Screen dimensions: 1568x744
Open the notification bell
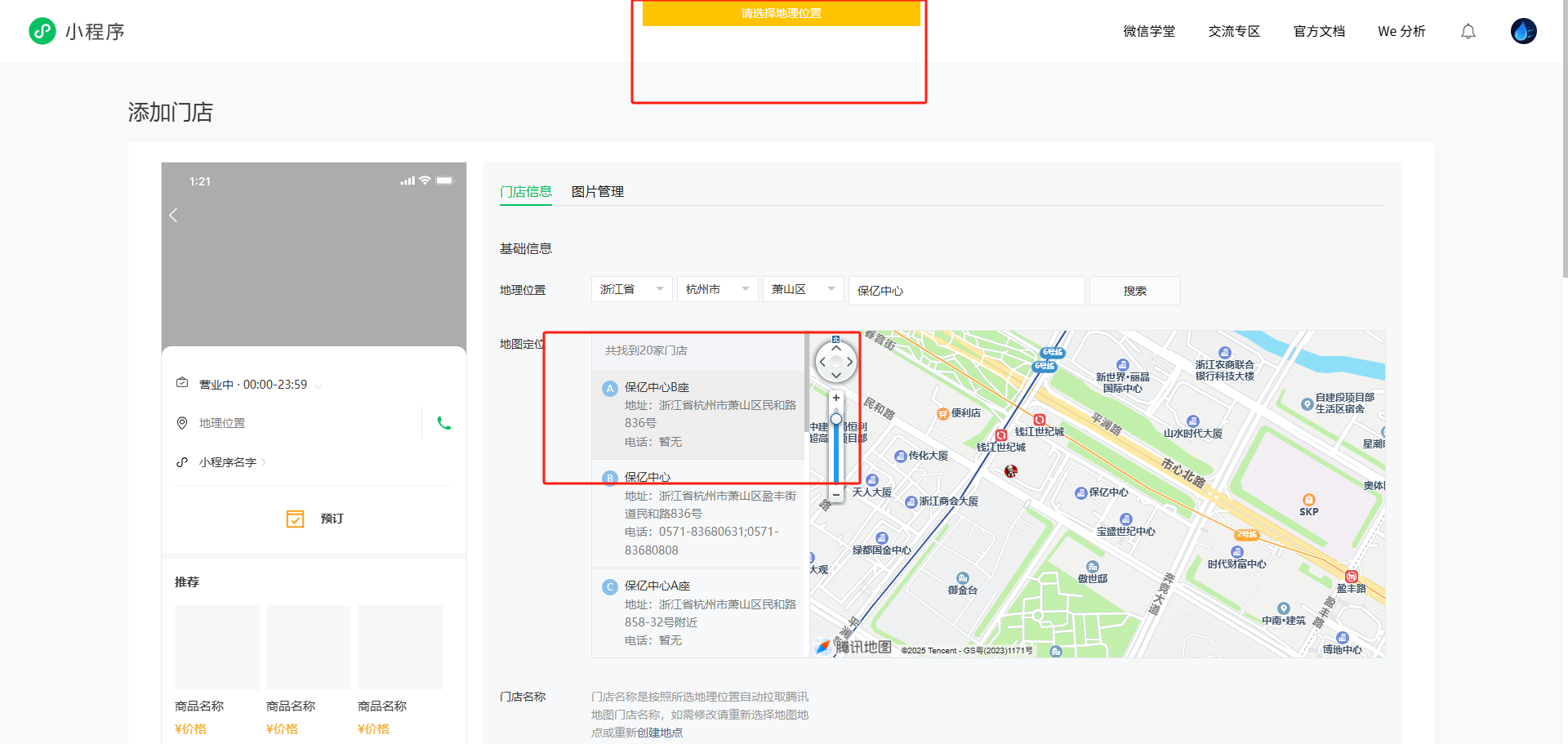1468,32
